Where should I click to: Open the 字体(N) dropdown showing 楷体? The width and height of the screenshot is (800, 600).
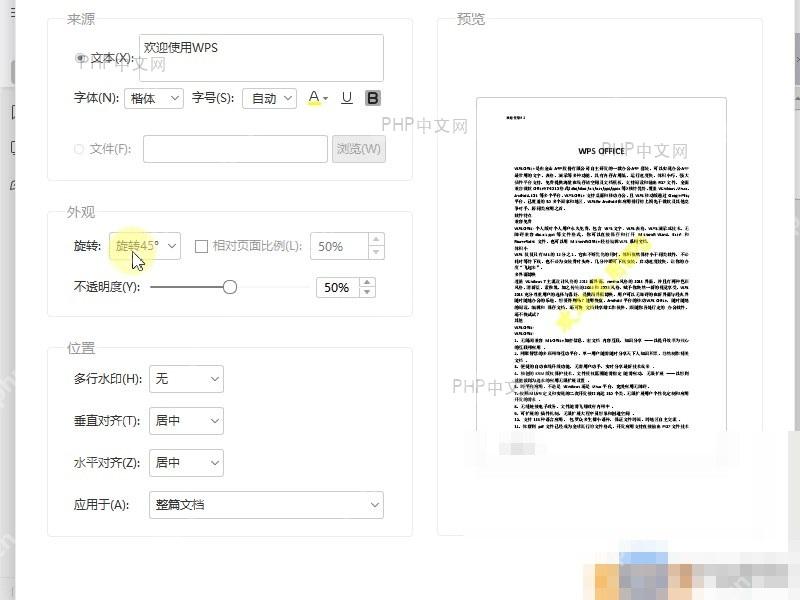click(x=154, y=98)
